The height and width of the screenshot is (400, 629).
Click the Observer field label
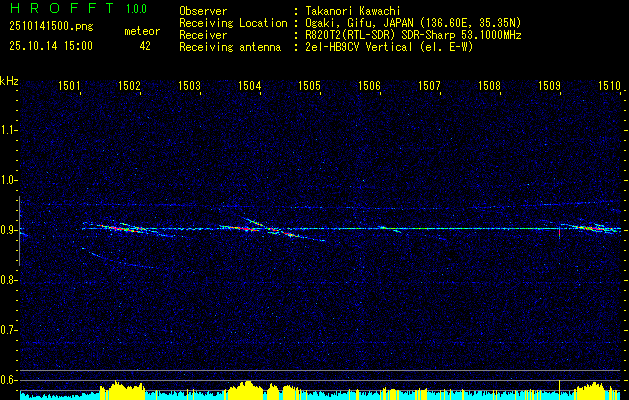[x=203, y=11]
